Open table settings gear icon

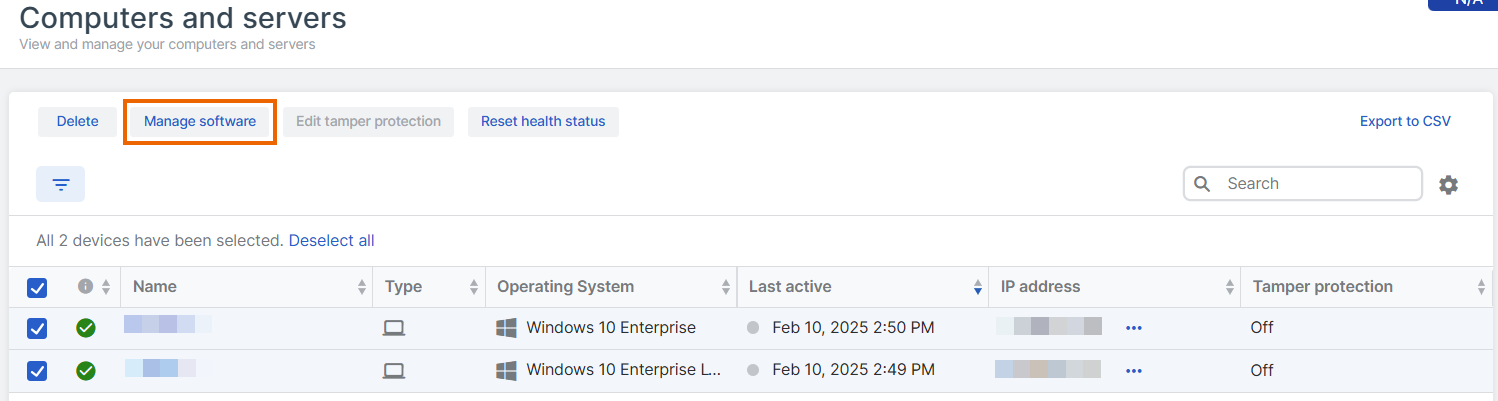click(x=1448, y=184)
